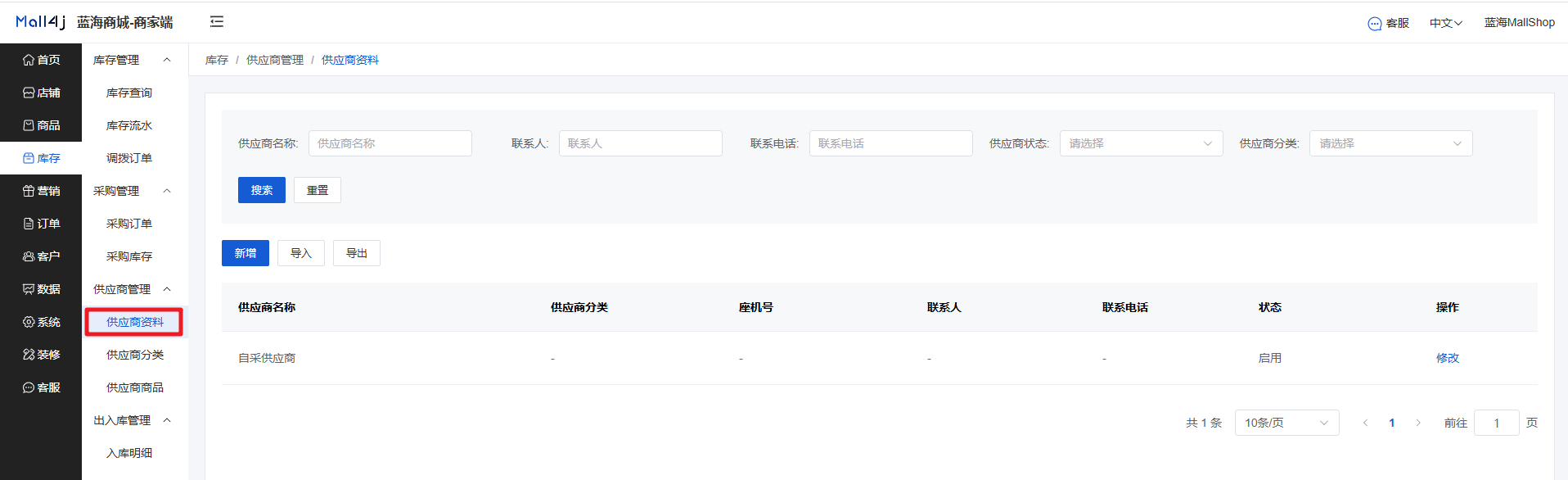Select 供应商资料 menu item

tap(135, 322)
